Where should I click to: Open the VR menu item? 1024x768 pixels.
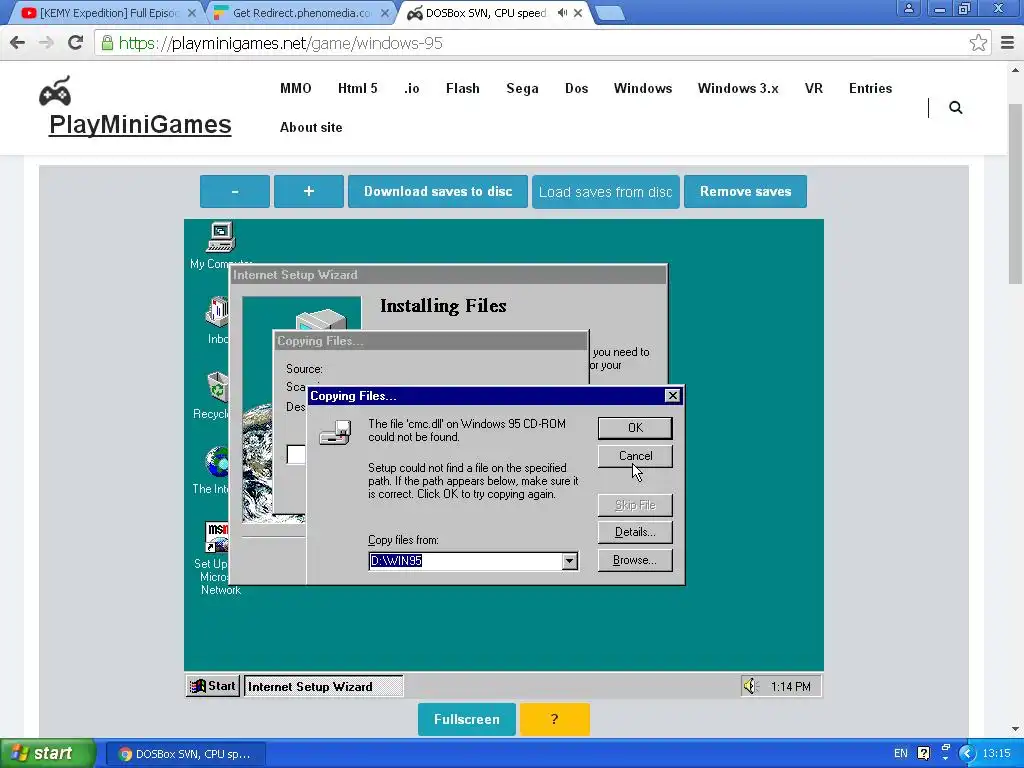point(813,88)
